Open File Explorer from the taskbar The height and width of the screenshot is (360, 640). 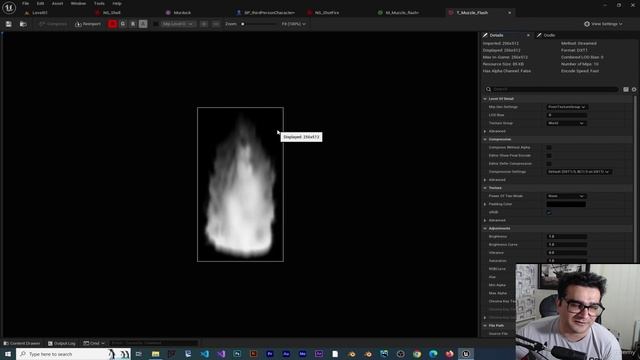(x=156, y=354)
